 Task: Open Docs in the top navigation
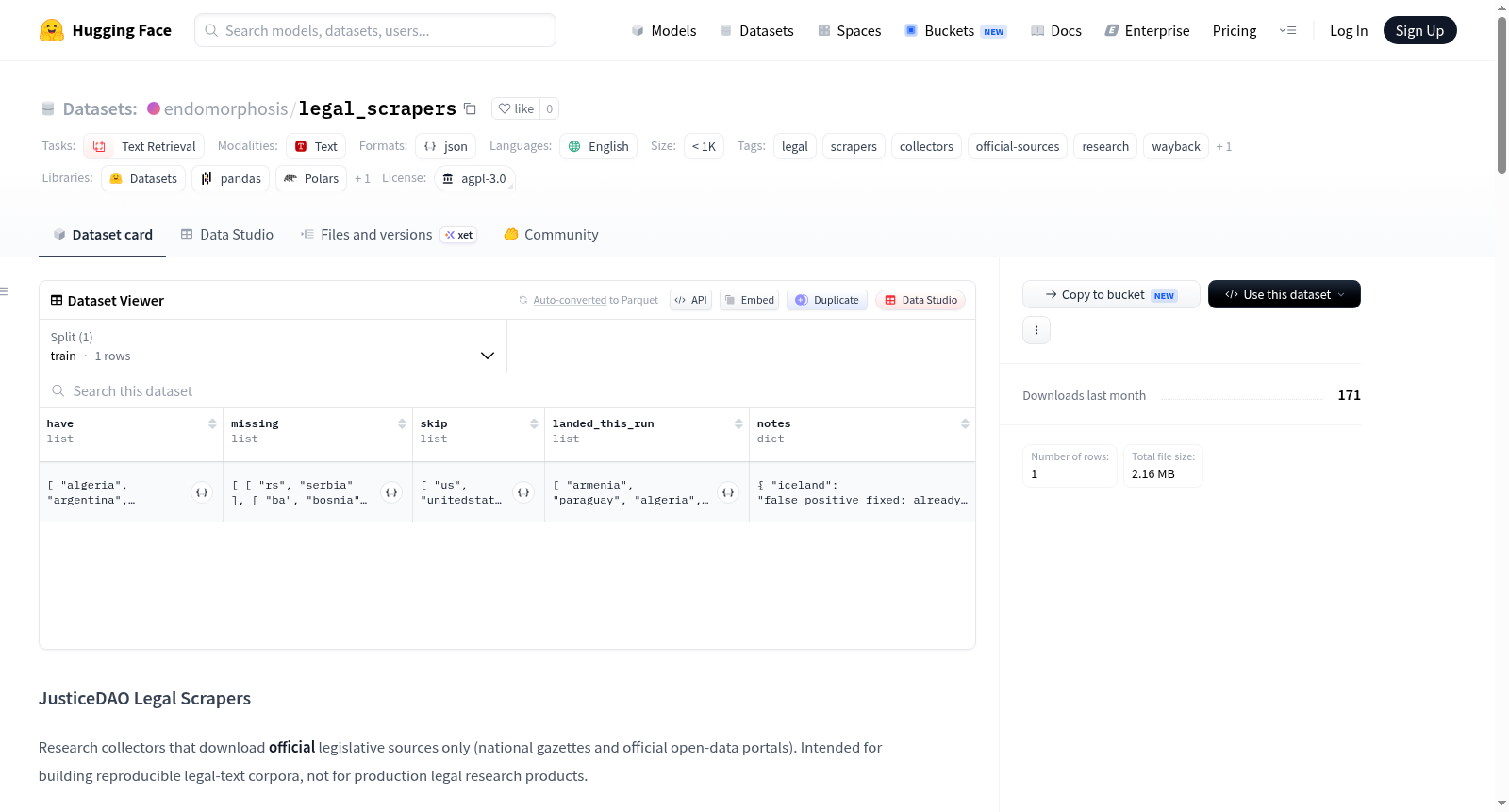click(x=1056, y=30)
